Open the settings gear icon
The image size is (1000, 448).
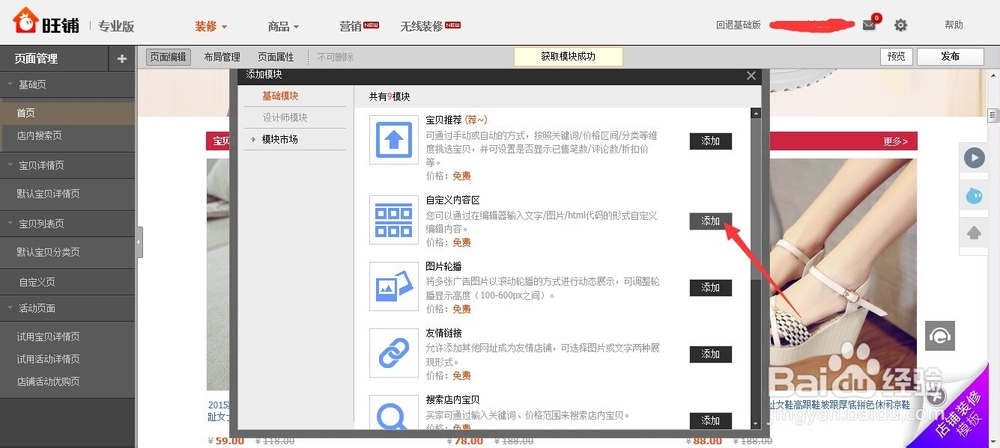pyautogui.click(x=901, y=25)
